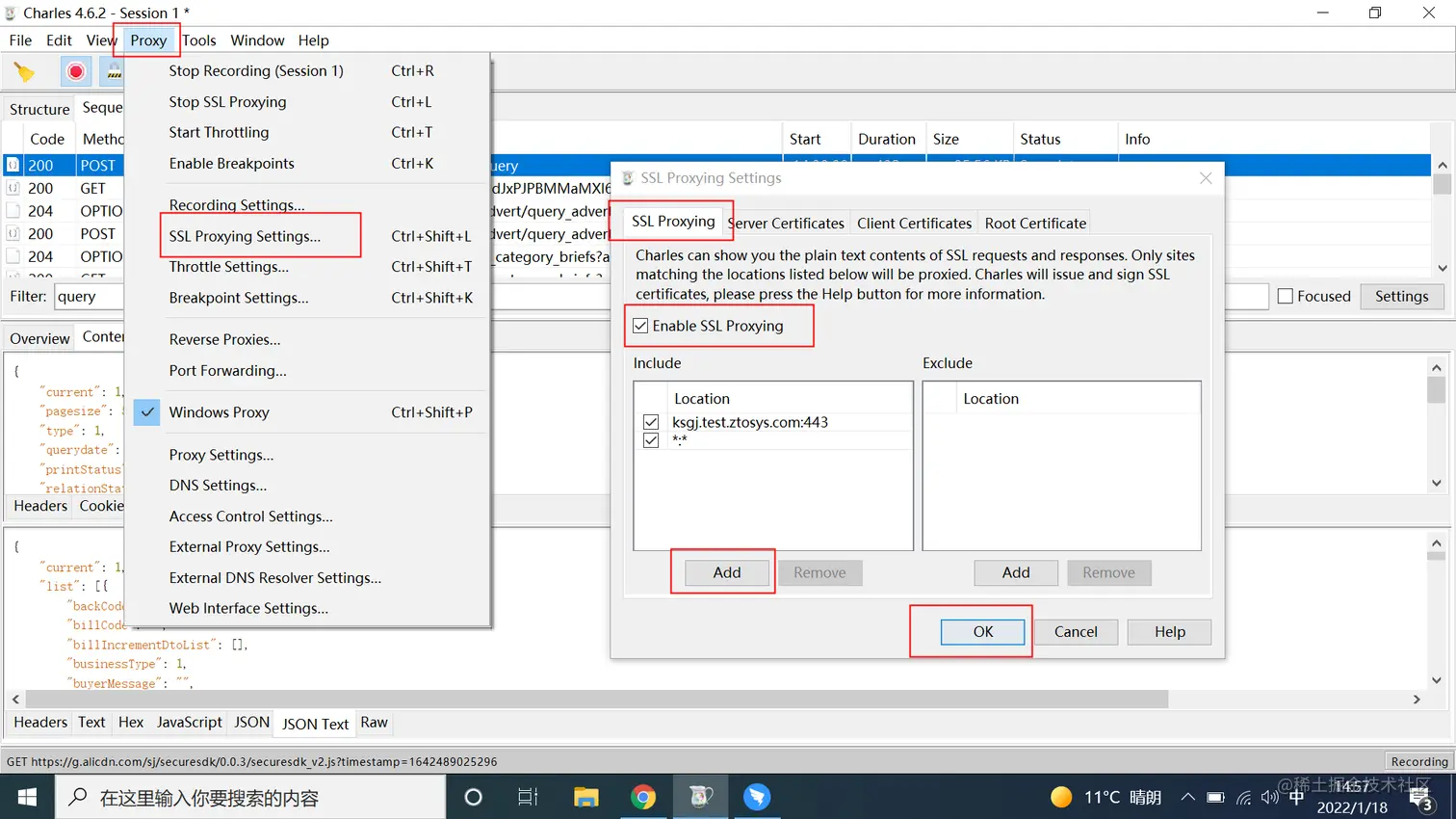Click the red record button icon
Viewport: 1456px width, 819px height.
(x=75, y=72)
